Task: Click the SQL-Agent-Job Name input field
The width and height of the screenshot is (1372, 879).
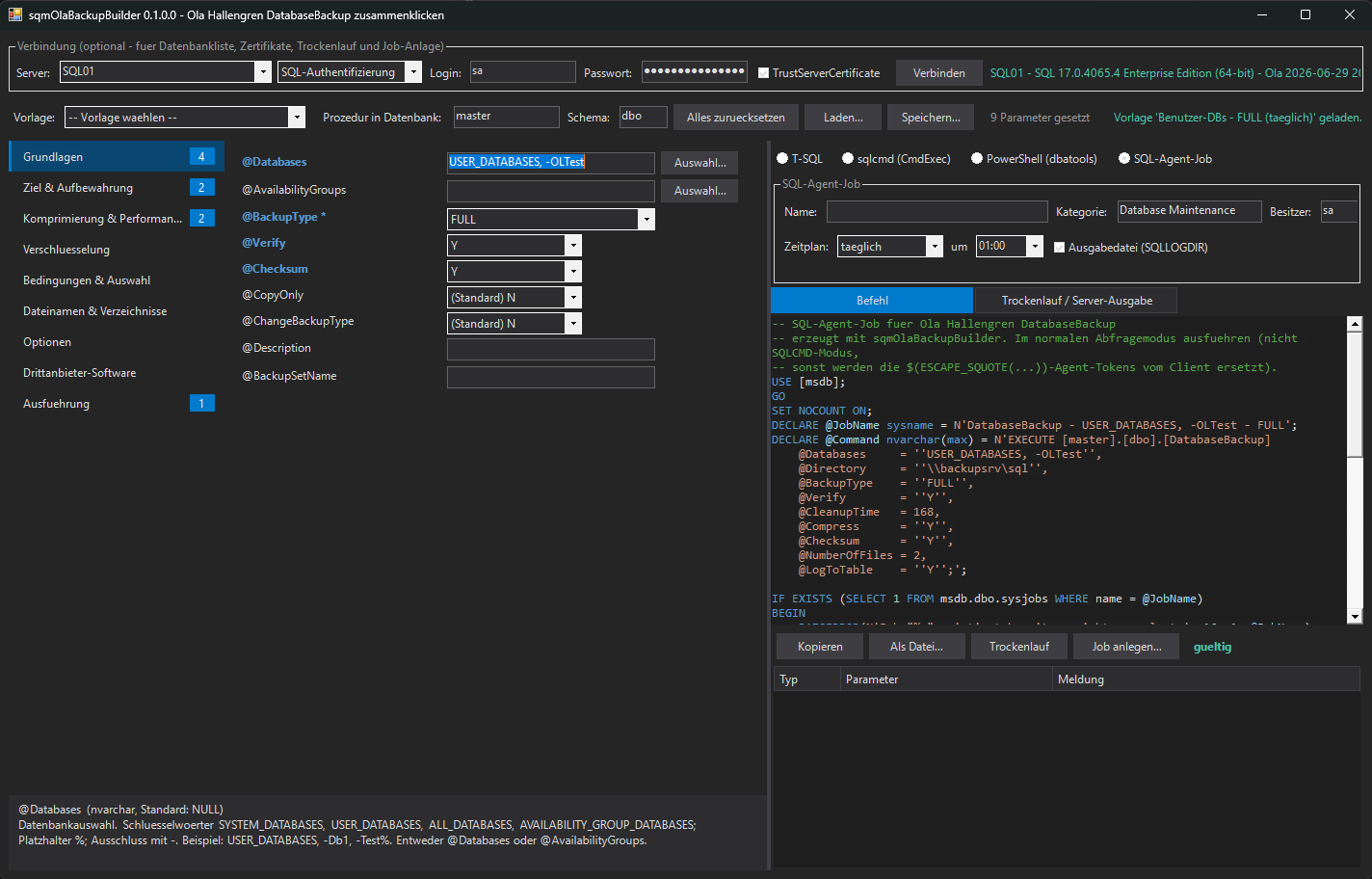Action: [937, 211]
